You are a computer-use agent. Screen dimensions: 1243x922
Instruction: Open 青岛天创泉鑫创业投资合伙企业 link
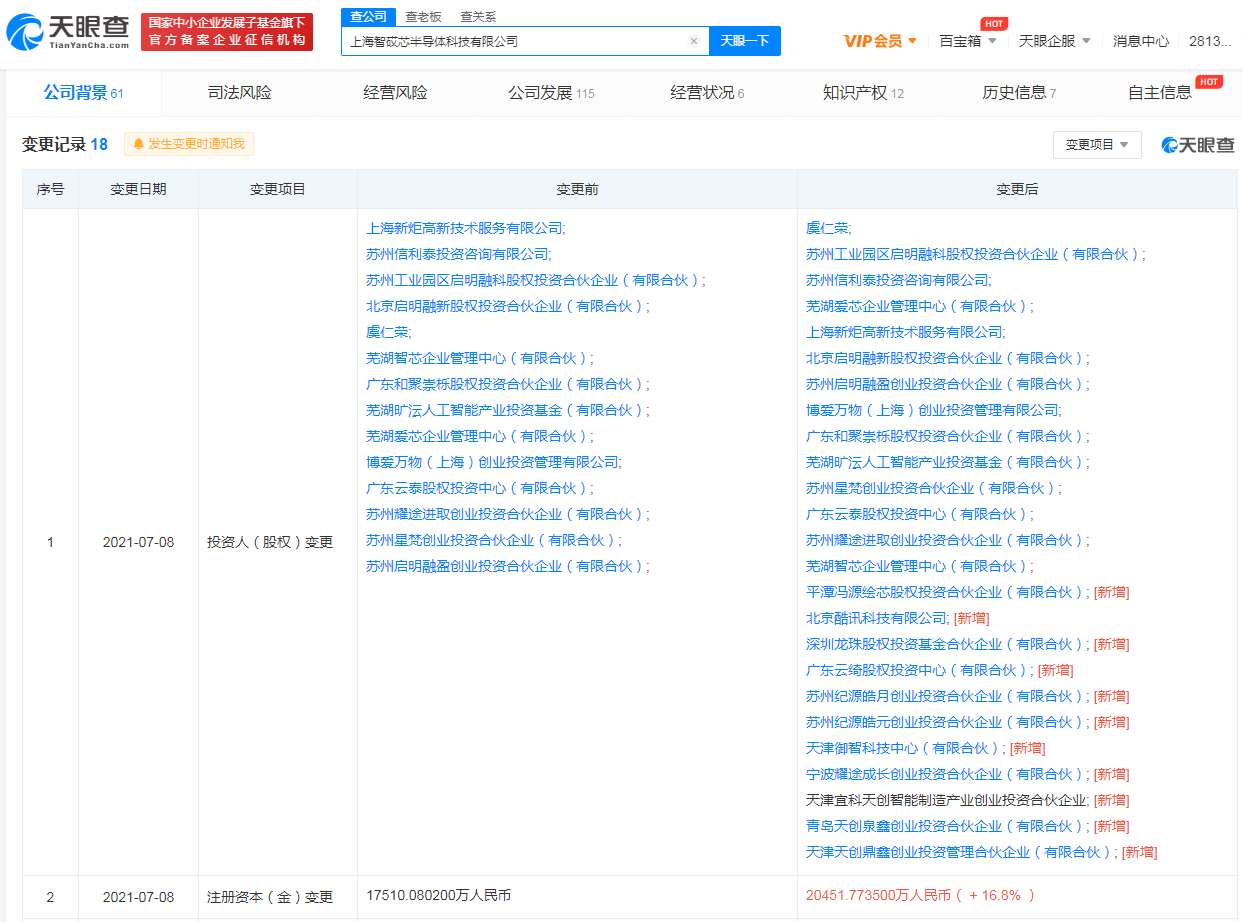click(947, 826)
